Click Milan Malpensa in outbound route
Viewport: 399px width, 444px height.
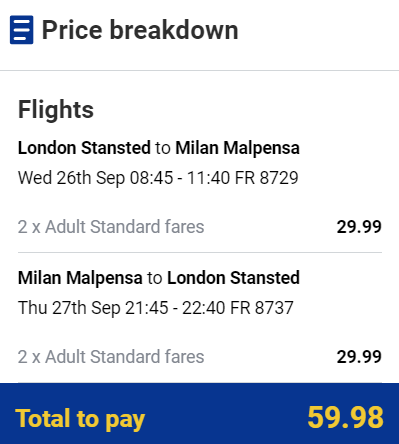click(x=237, y=148)
